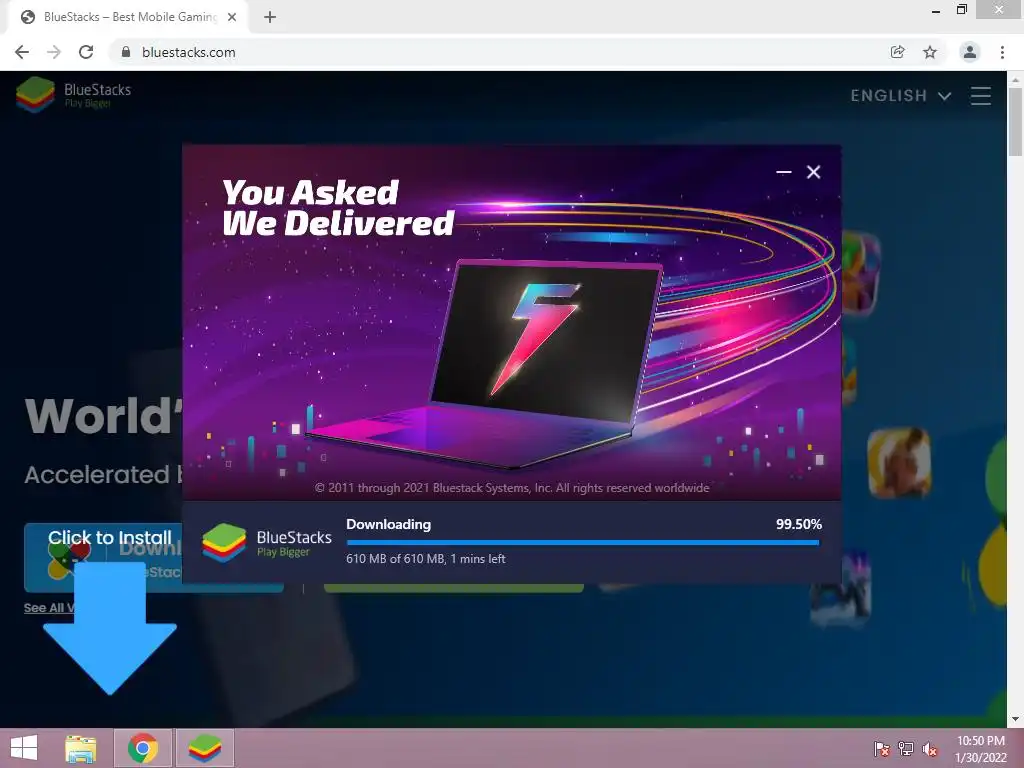Click the page vertical scrollbar thumb

pos(1015,121)
